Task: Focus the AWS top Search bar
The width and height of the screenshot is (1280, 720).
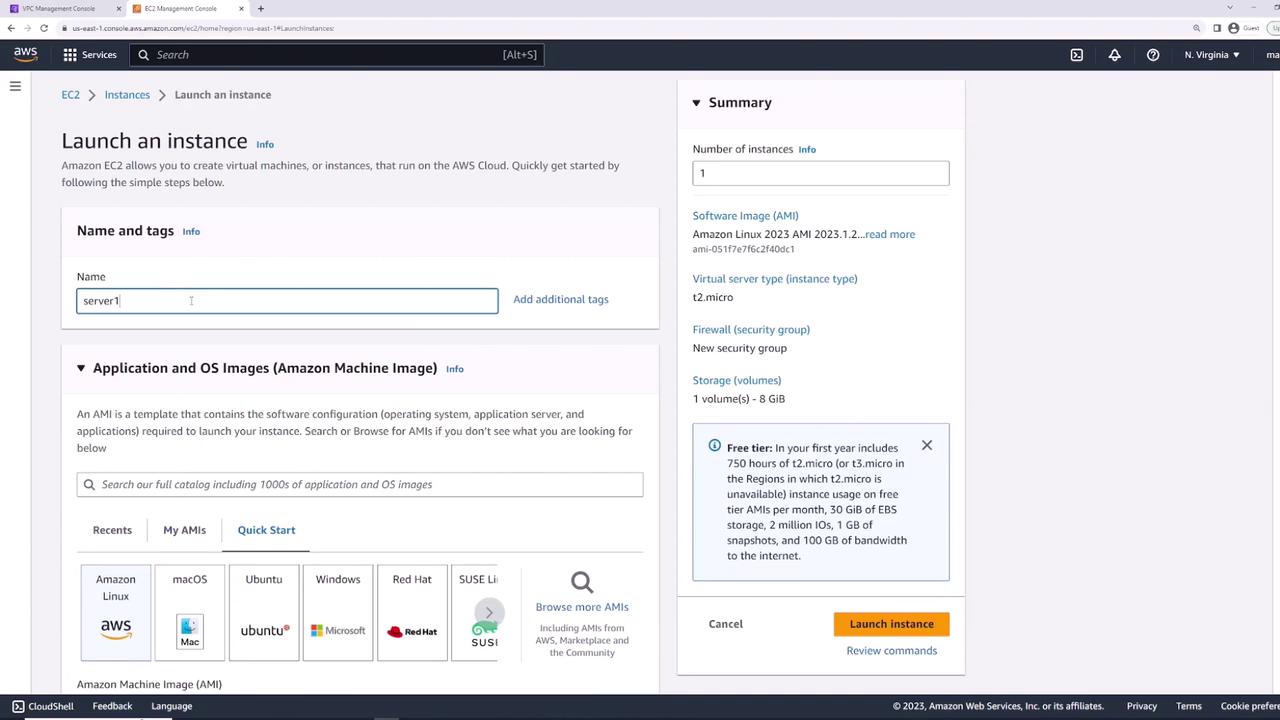Action: point(337,55)
